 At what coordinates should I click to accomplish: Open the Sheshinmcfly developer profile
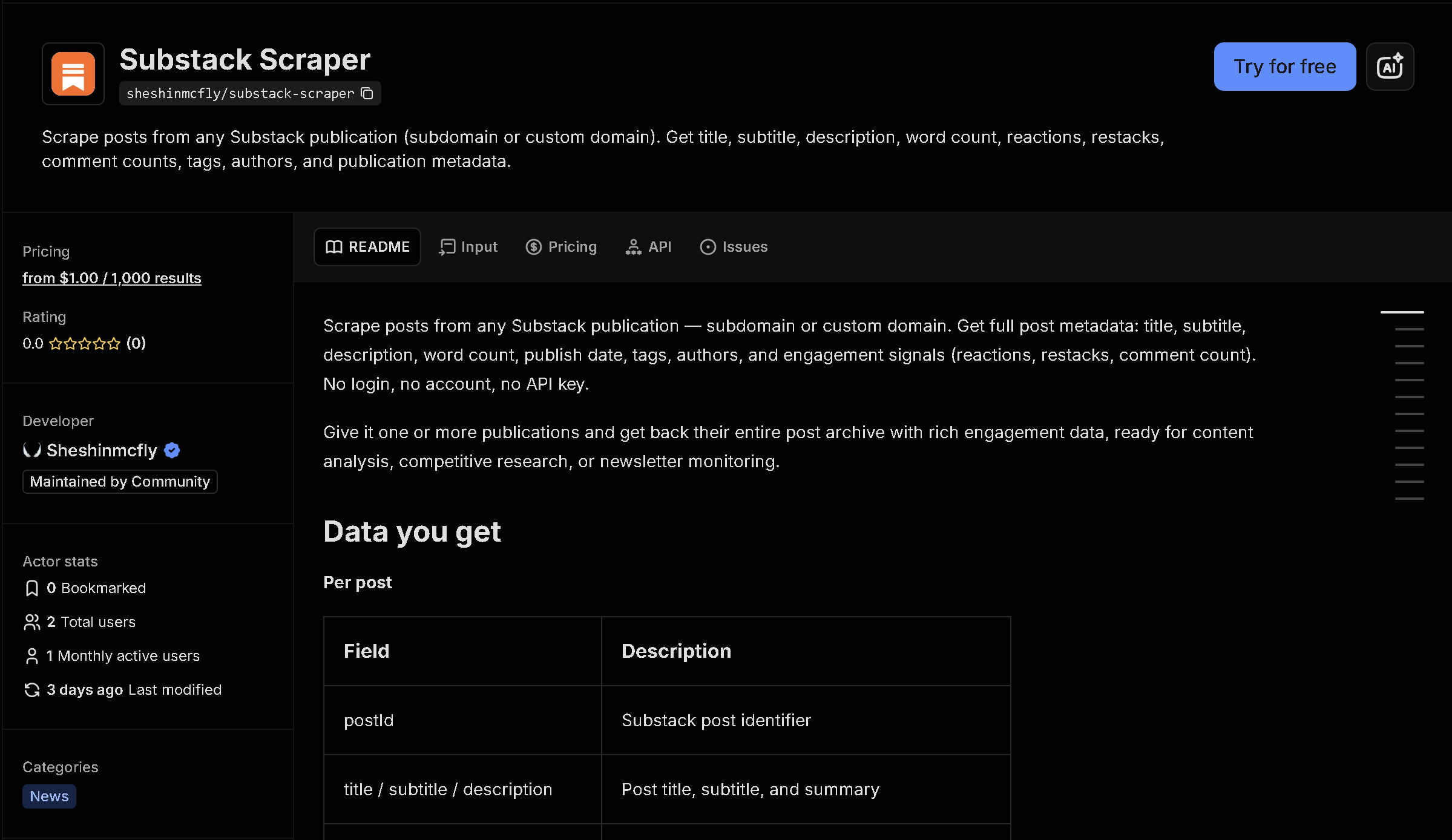point(102,450)
